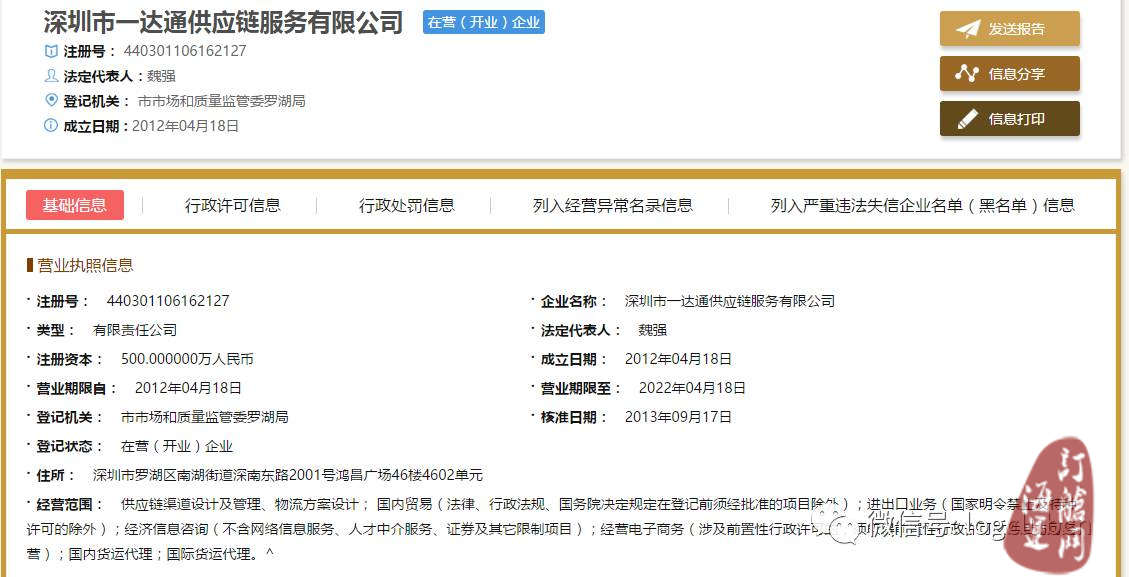
Task: Click the book icon beside header 注册号
Action: pos(51,51)
